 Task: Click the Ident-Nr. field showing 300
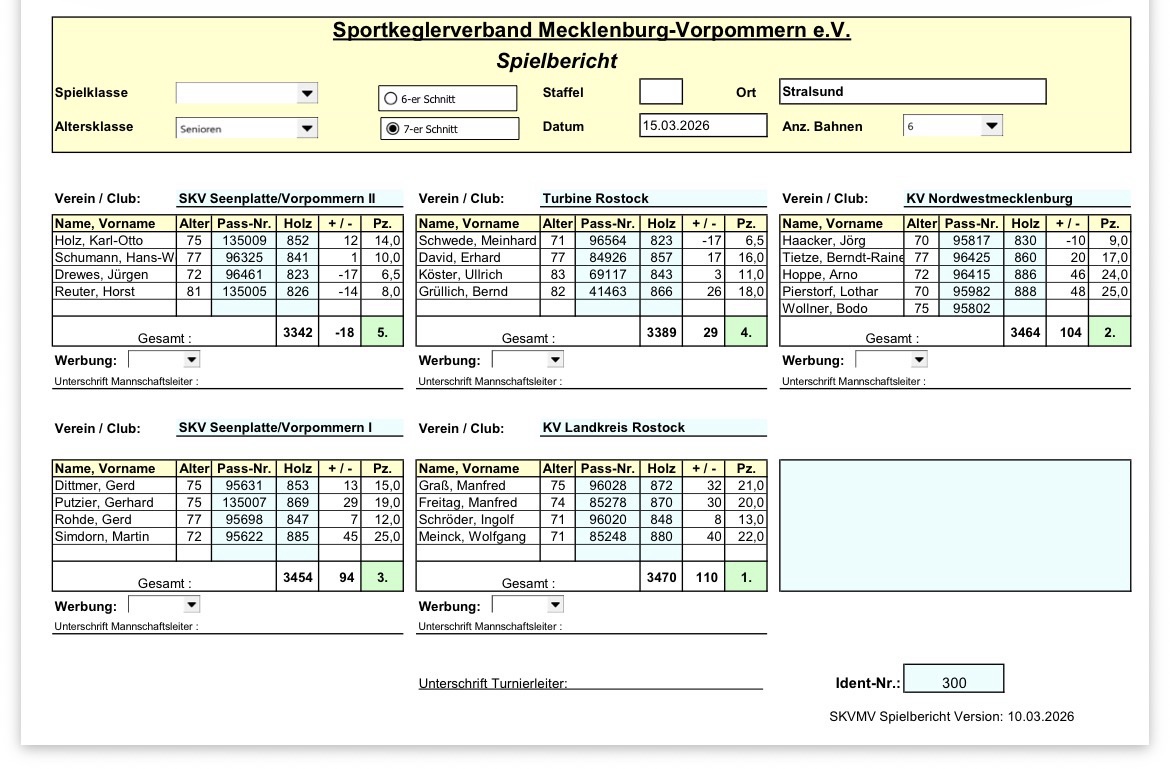[x=953, y=682]
